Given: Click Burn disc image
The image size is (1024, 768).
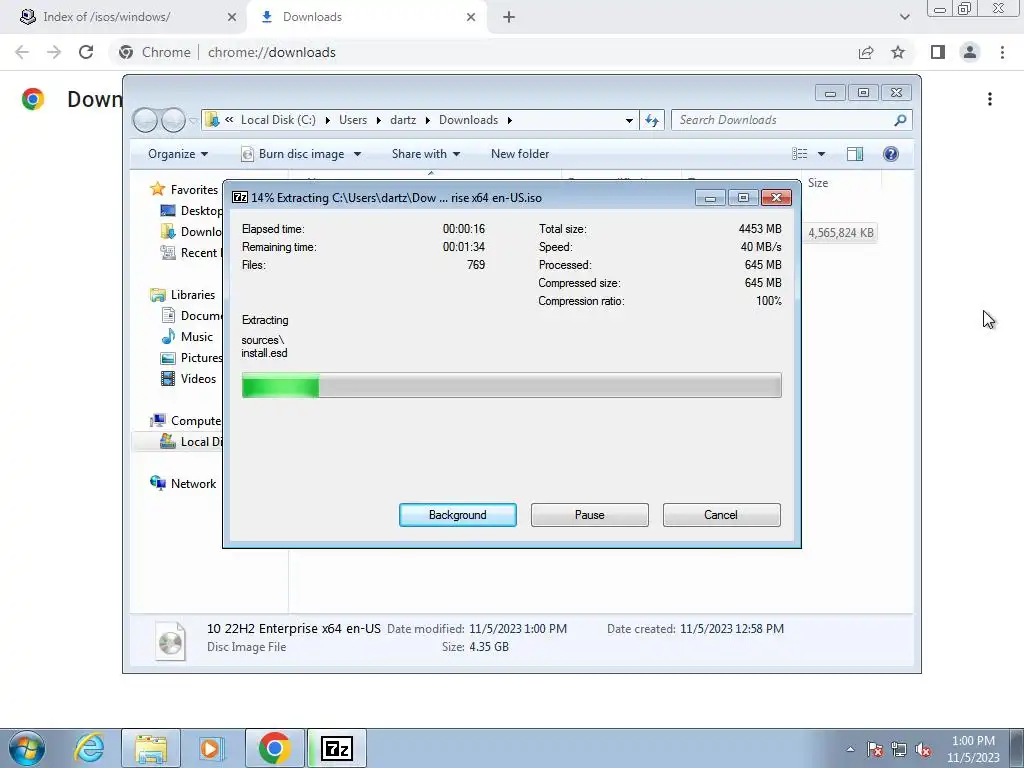Looking at the screenshot, I should [293, 154].
